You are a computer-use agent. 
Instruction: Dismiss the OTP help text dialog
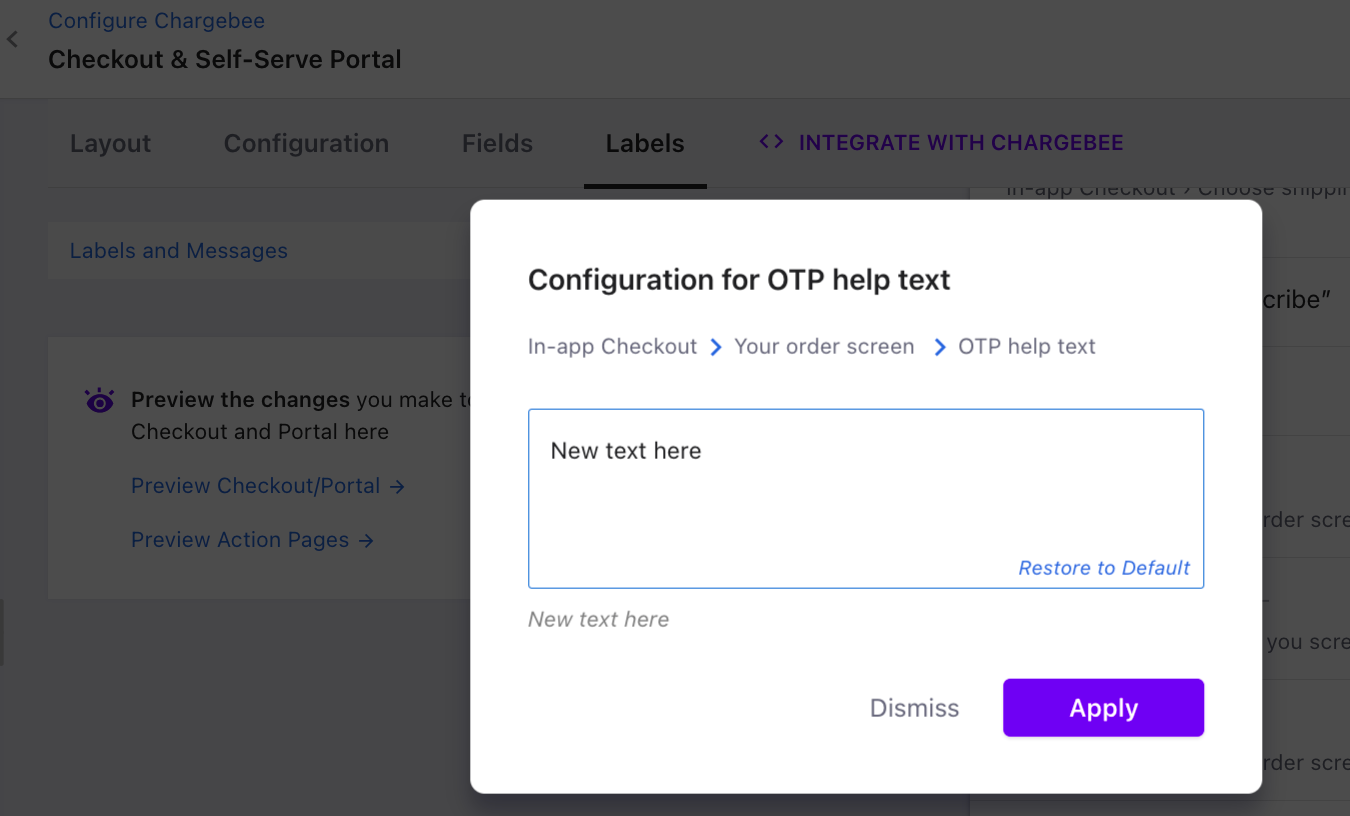coord(914,708)
